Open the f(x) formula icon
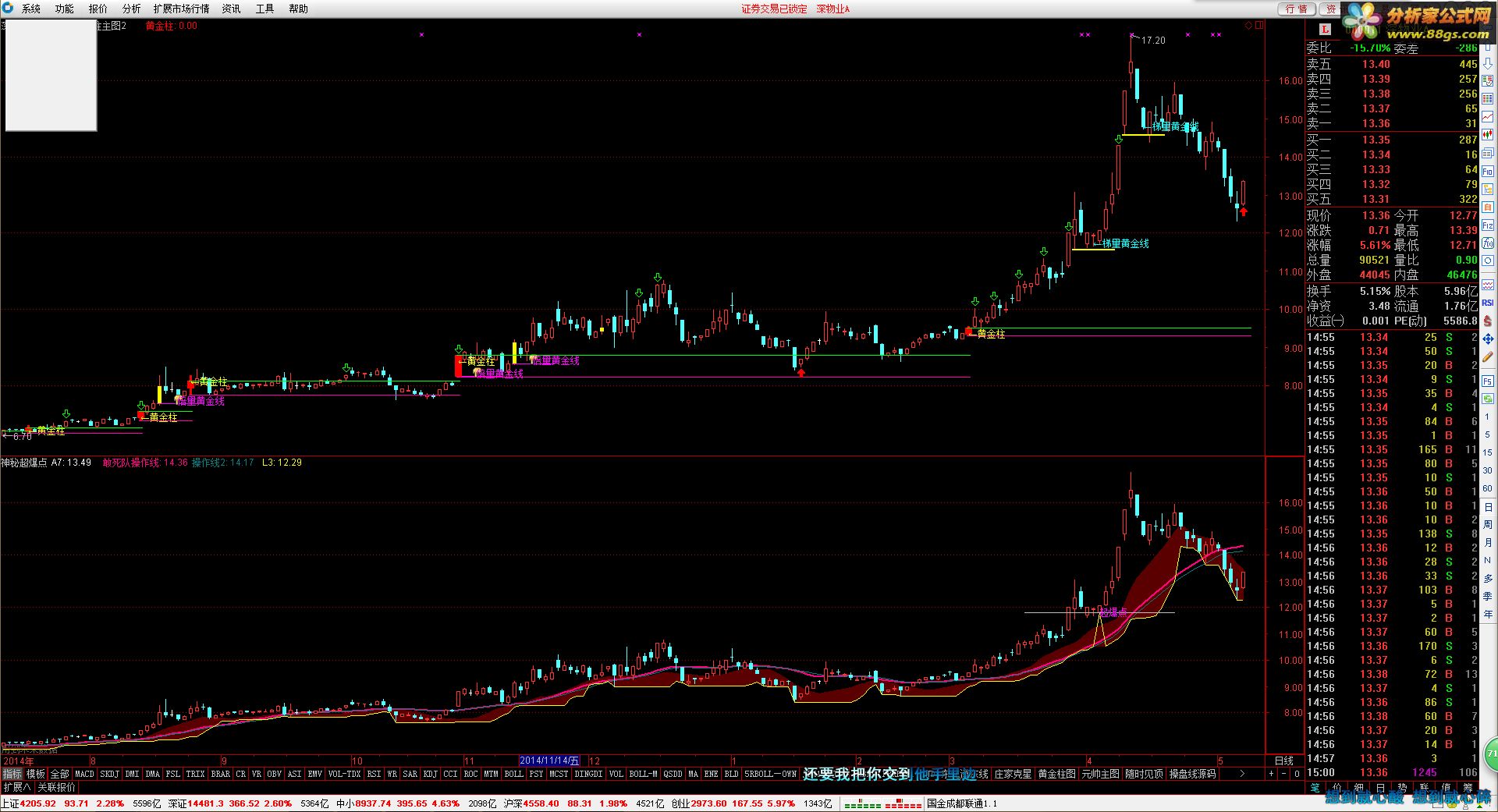 click(x=1488, y=243)
